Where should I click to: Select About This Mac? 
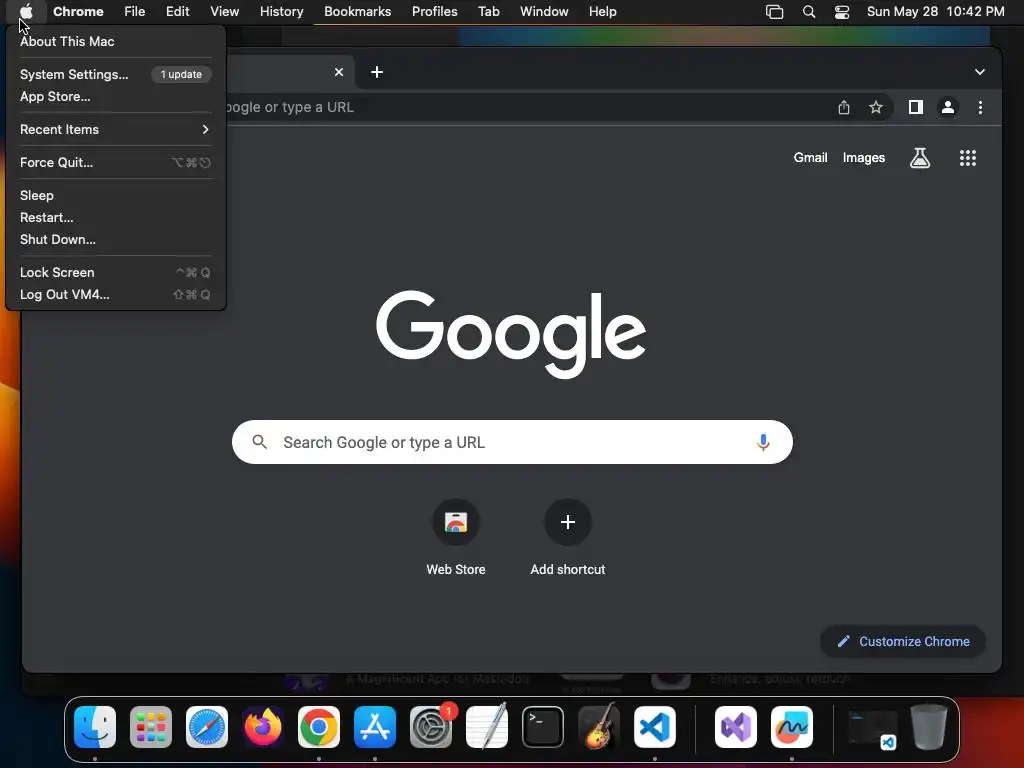pos(67,41)
